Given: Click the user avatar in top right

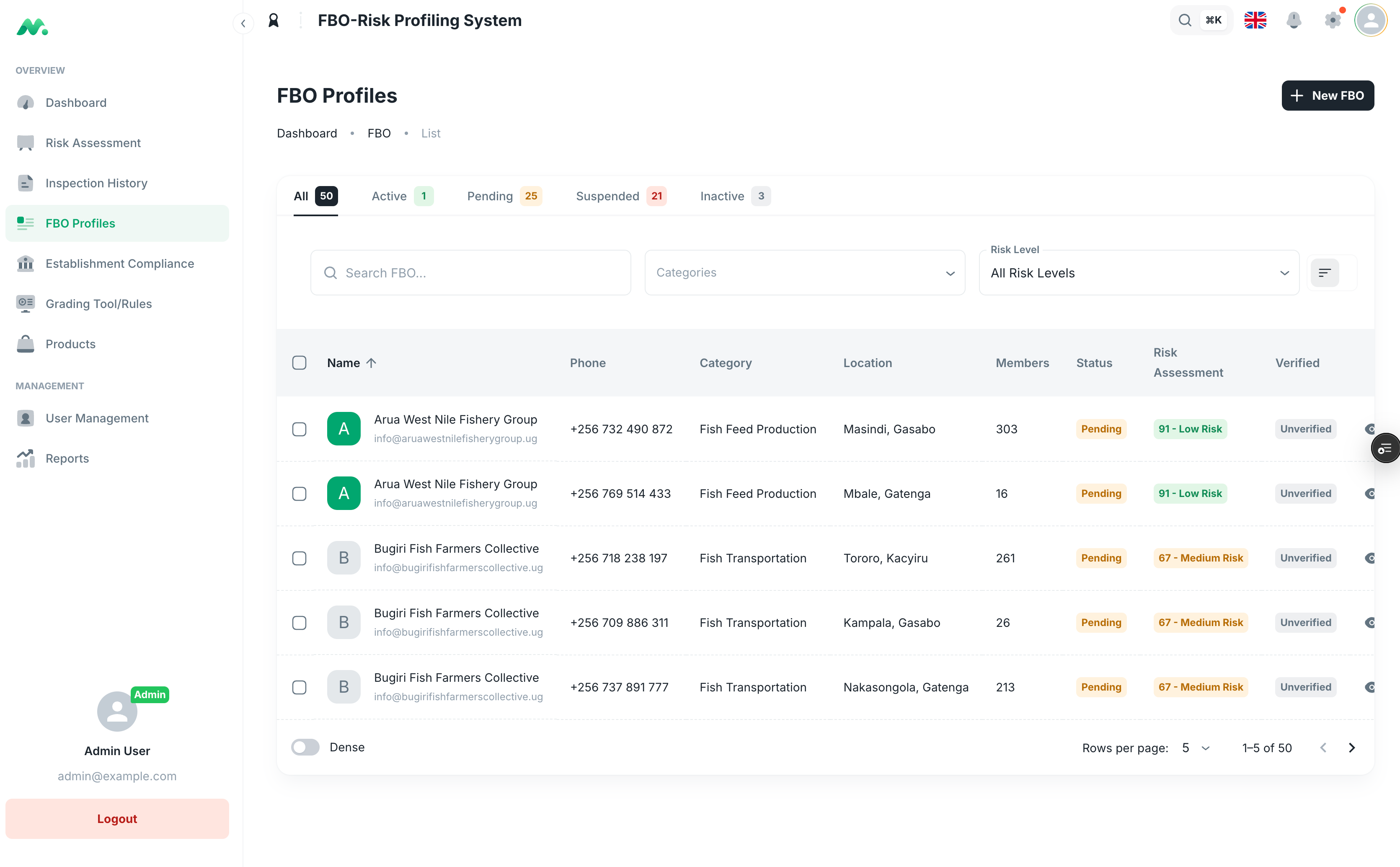Looking at the screenshot, I should point(1371,21).
